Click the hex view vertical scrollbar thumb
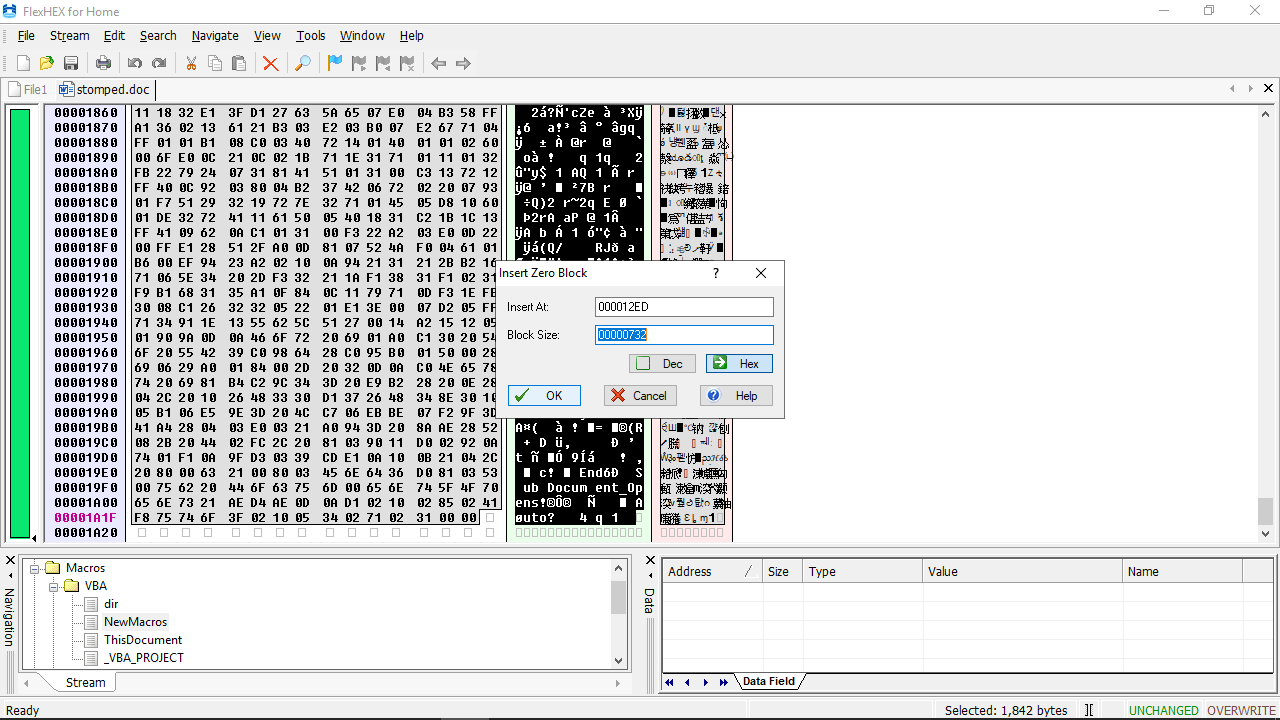The image size is (1280, 720). click(x=1266, y=510)
